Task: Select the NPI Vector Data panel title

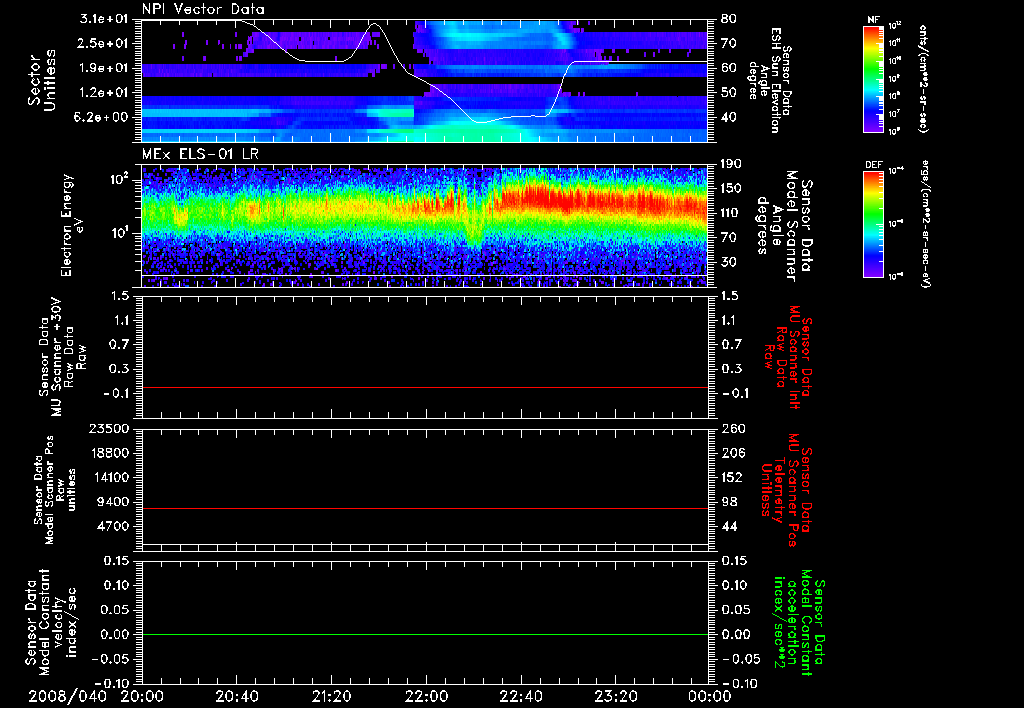Action: tap(203, 9)
